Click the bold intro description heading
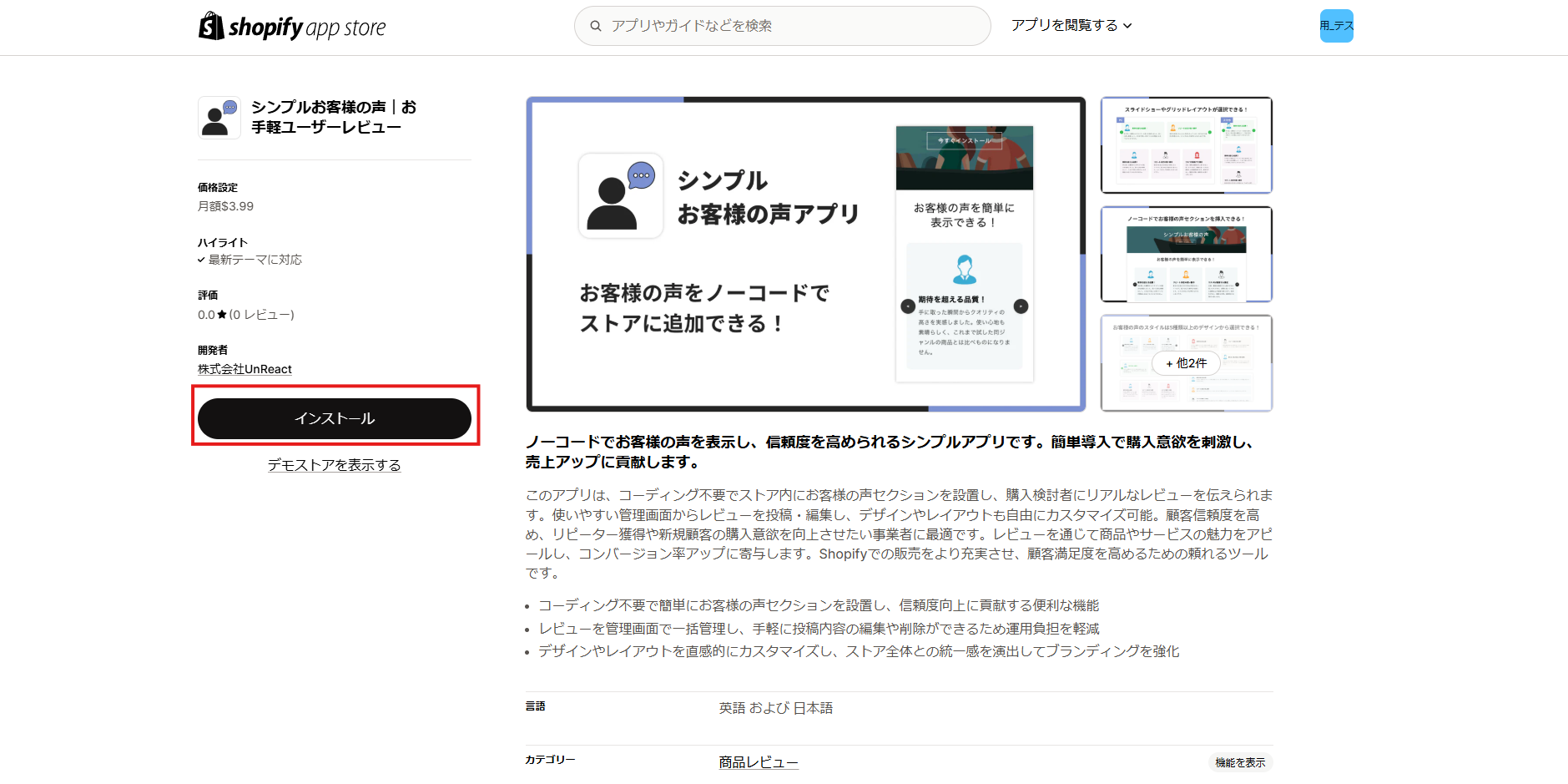 tap(890, 452)
